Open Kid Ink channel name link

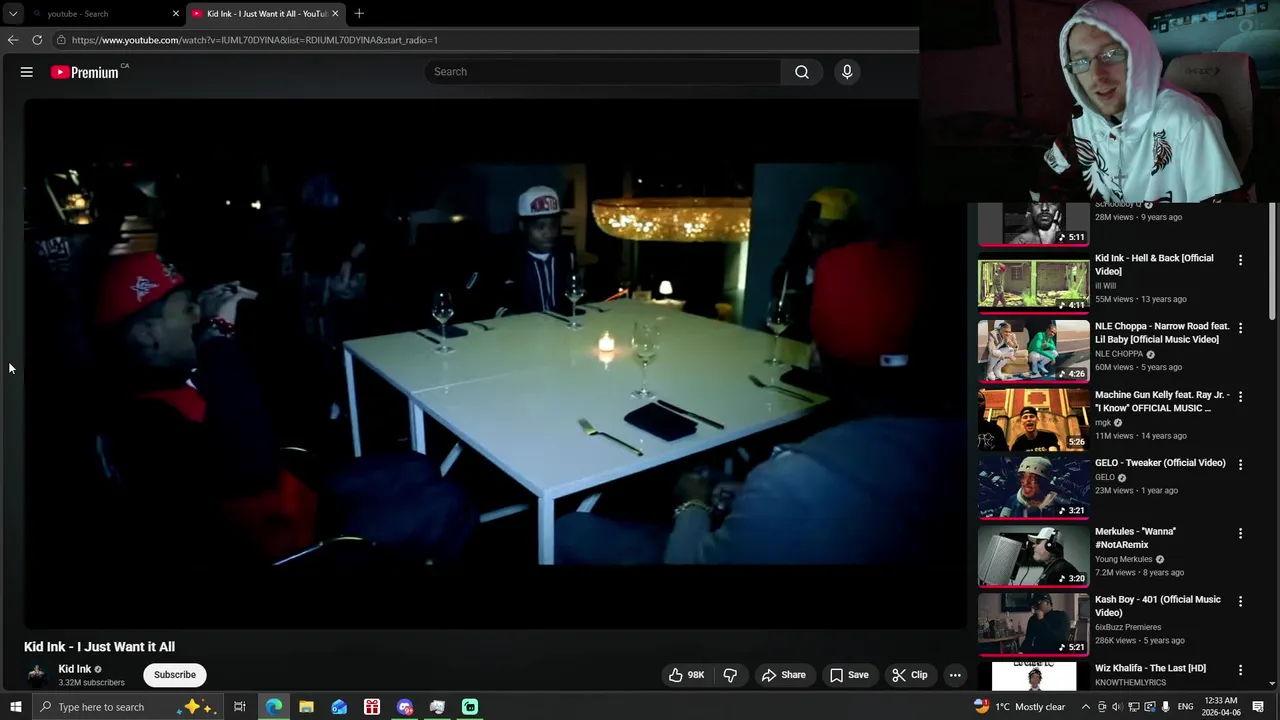coord(75,669)
